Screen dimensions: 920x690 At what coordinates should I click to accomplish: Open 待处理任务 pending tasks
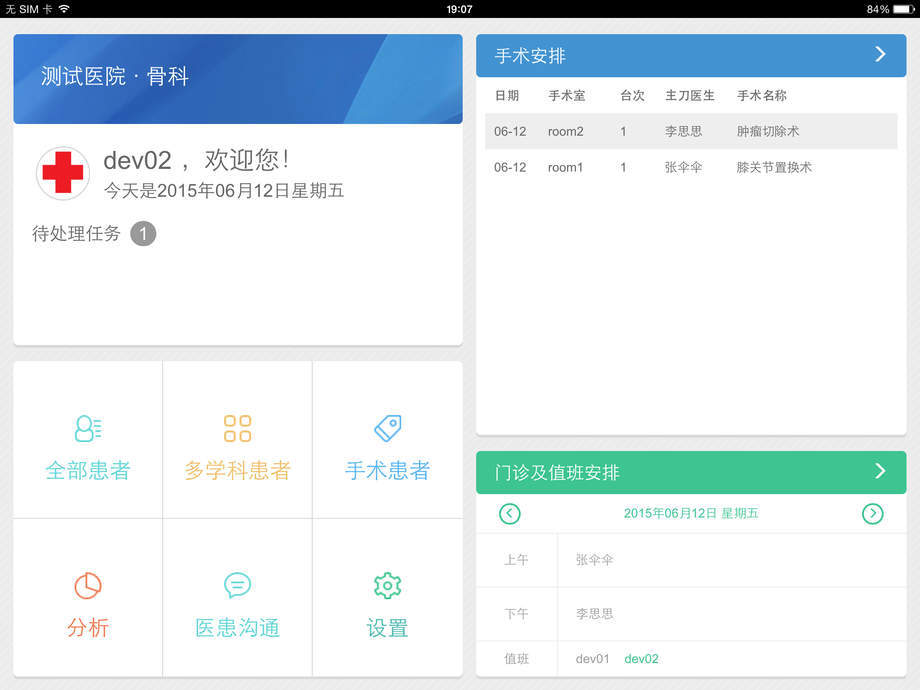click(76, 234)
